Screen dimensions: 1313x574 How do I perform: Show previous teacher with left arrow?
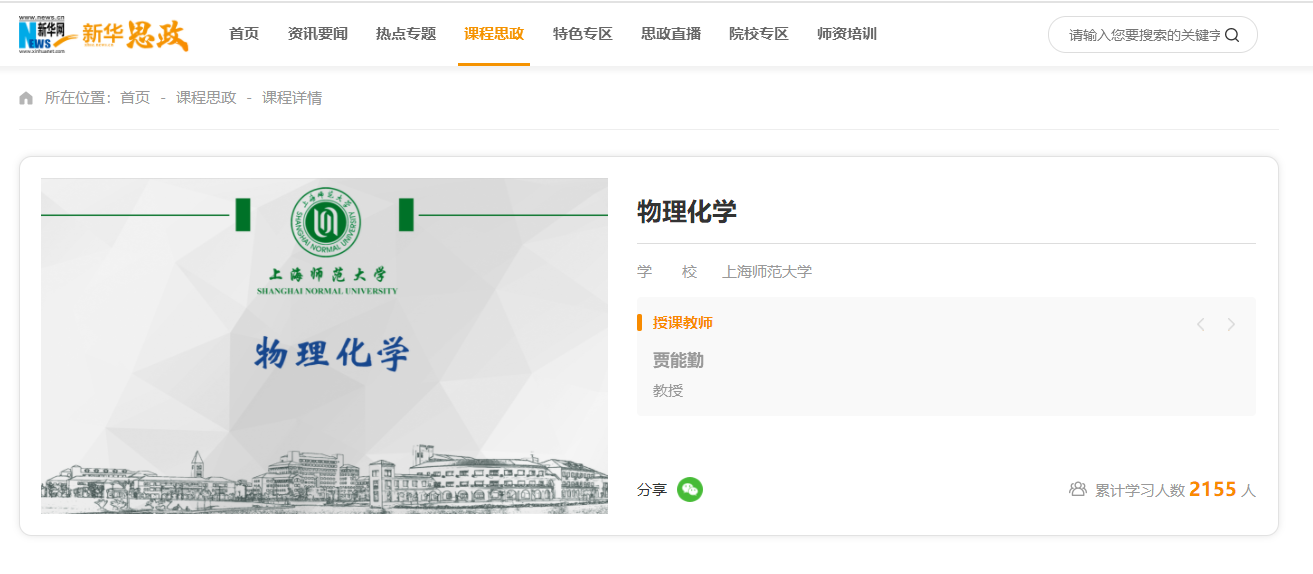[1200, 324]
